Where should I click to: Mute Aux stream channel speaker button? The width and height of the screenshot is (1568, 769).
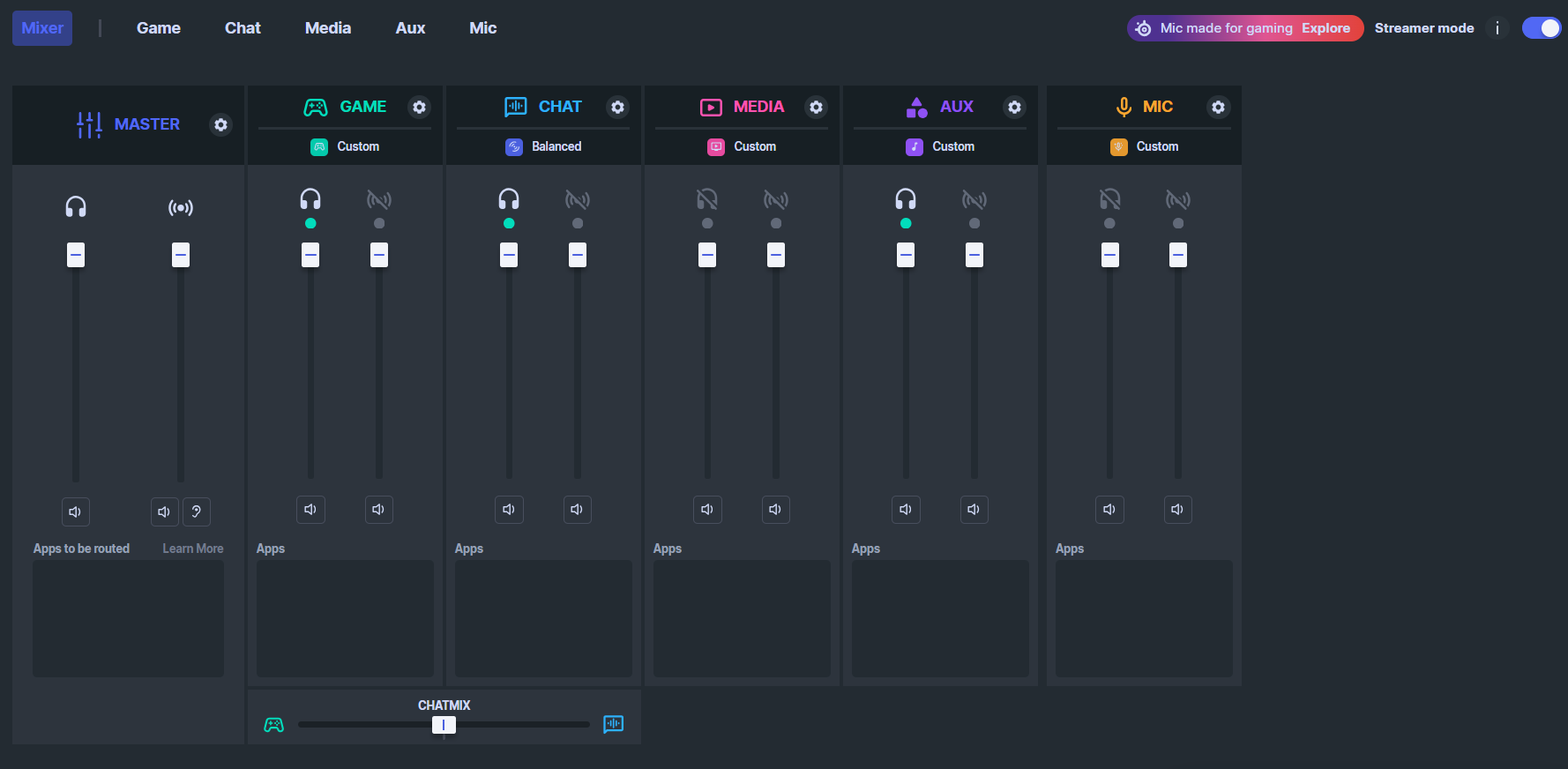(974, 509)
